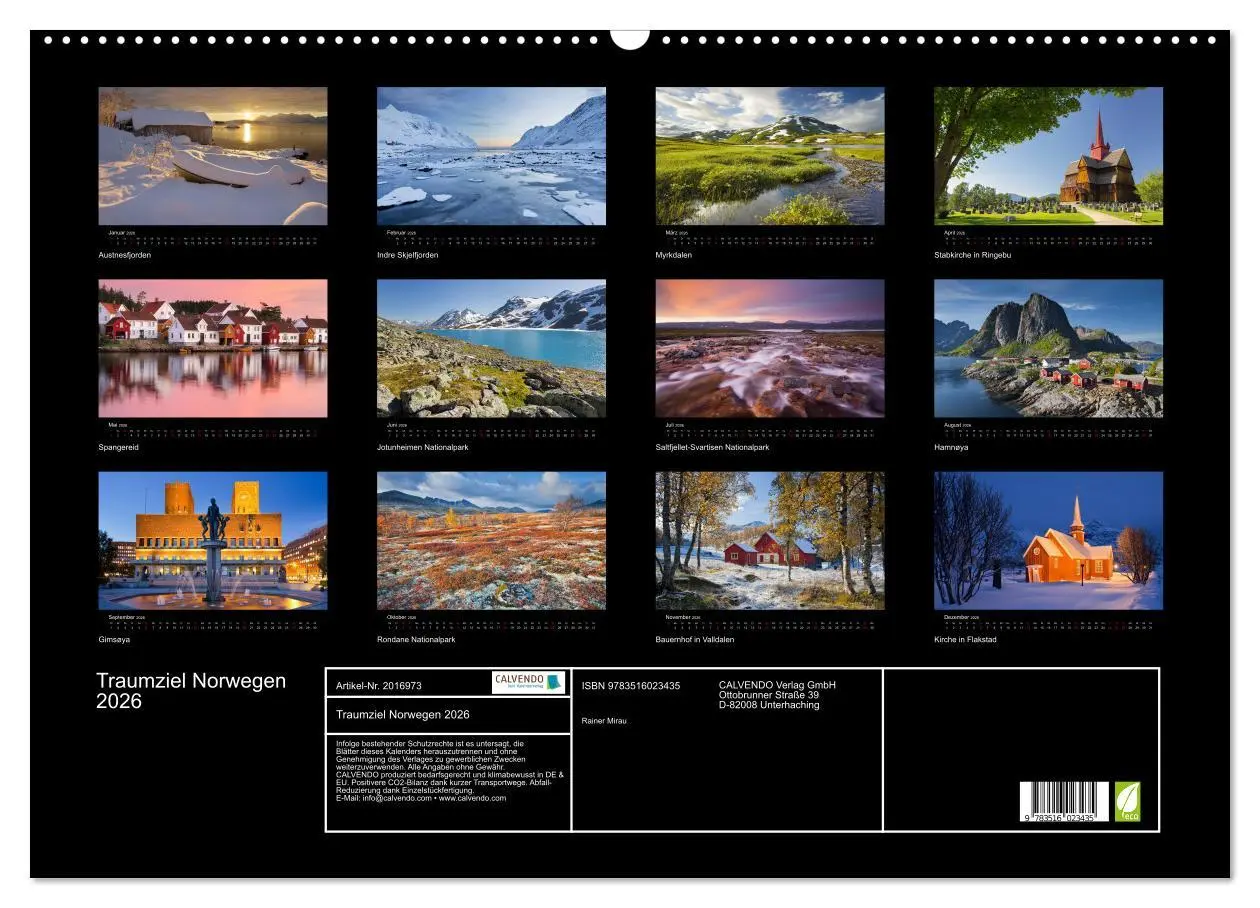1260x908 pixels.
Task: Click the CALVENDO publisher logo
Action: [520, 682]
